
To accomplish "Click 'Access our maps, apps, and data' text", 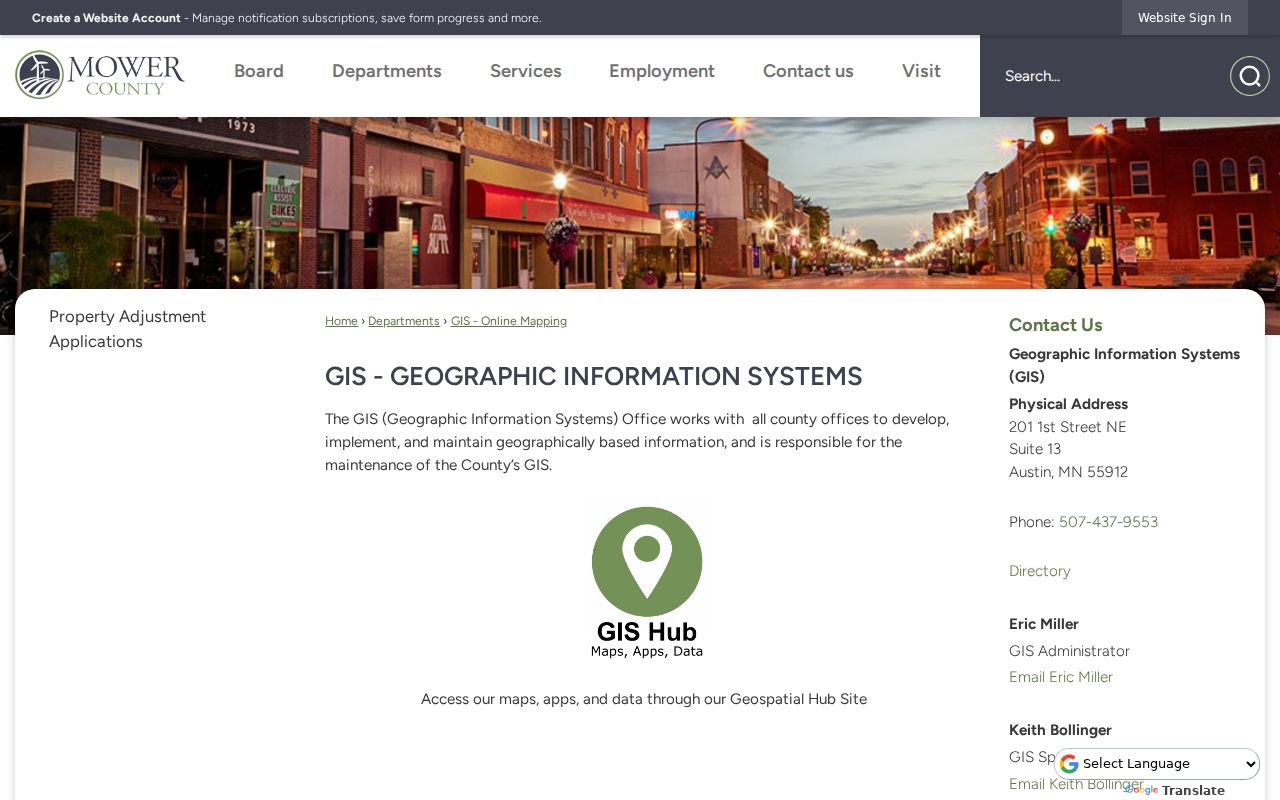I will [x=644, y=699].
